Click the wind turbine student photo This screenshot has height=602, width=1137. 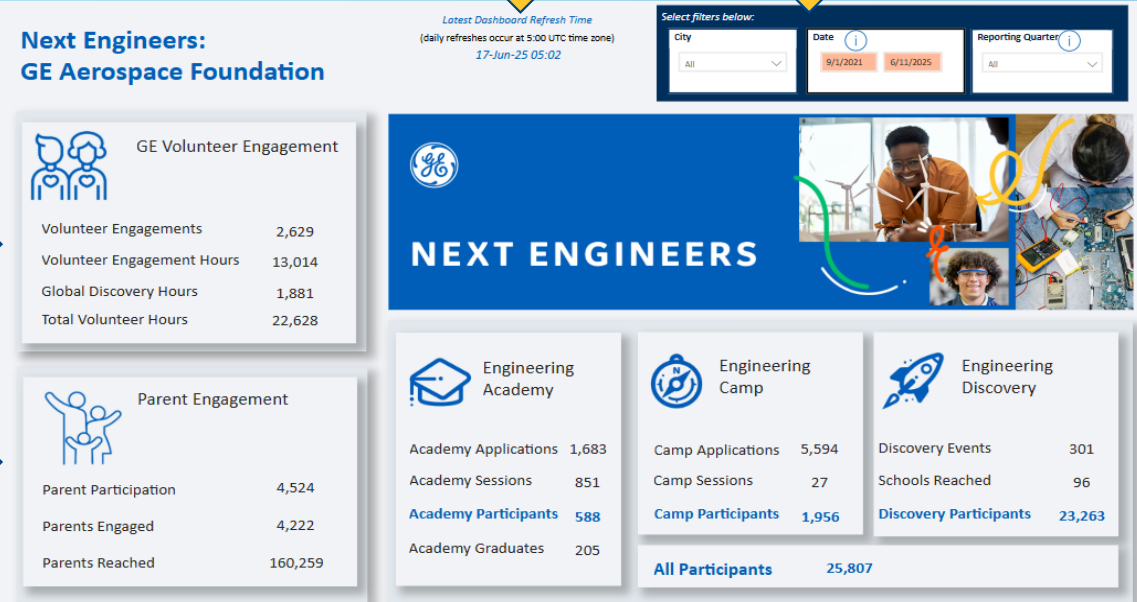point(905,178)
